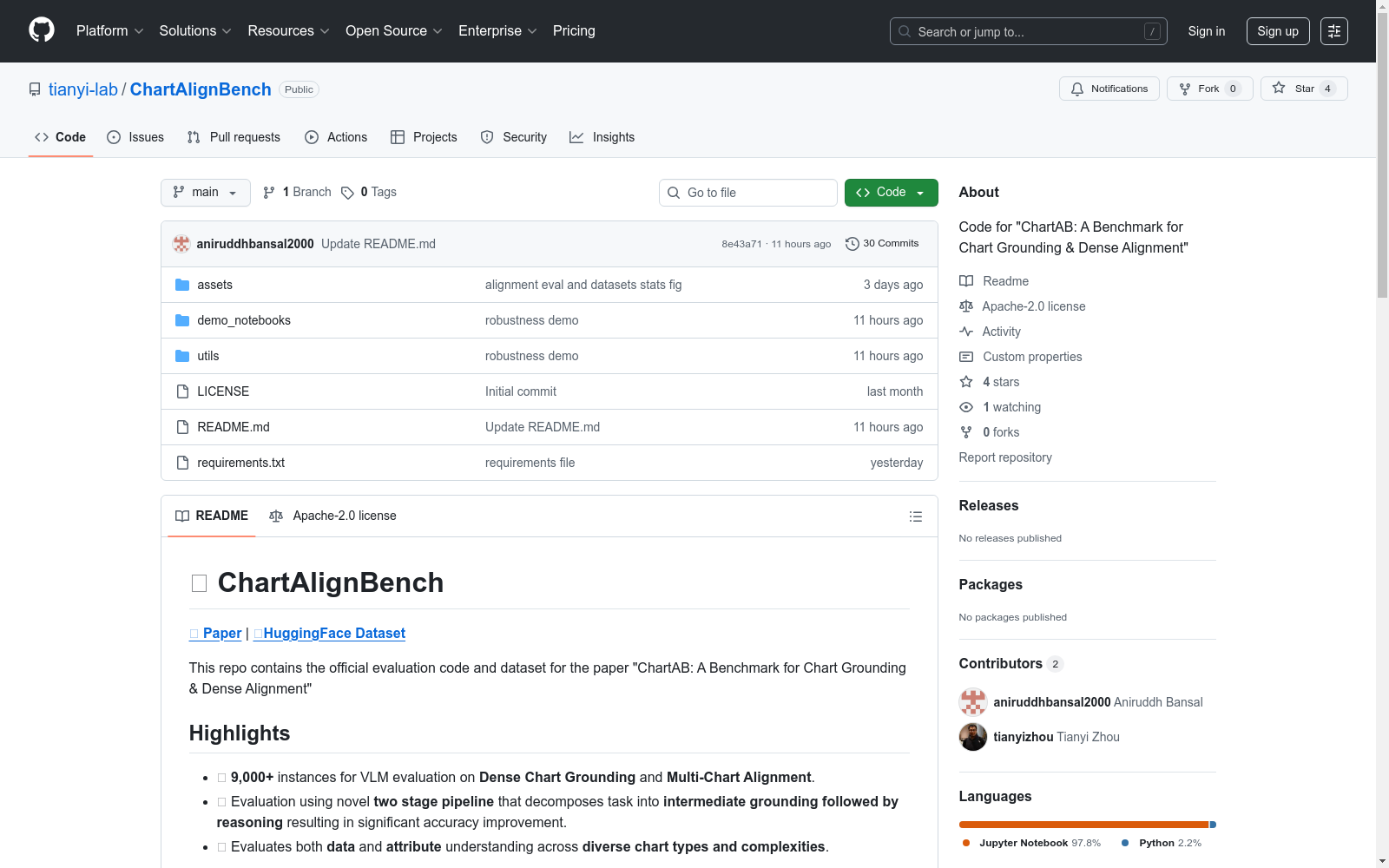Click the LICENSE file icon
The image size is (1389, 868).
(182, 391)
